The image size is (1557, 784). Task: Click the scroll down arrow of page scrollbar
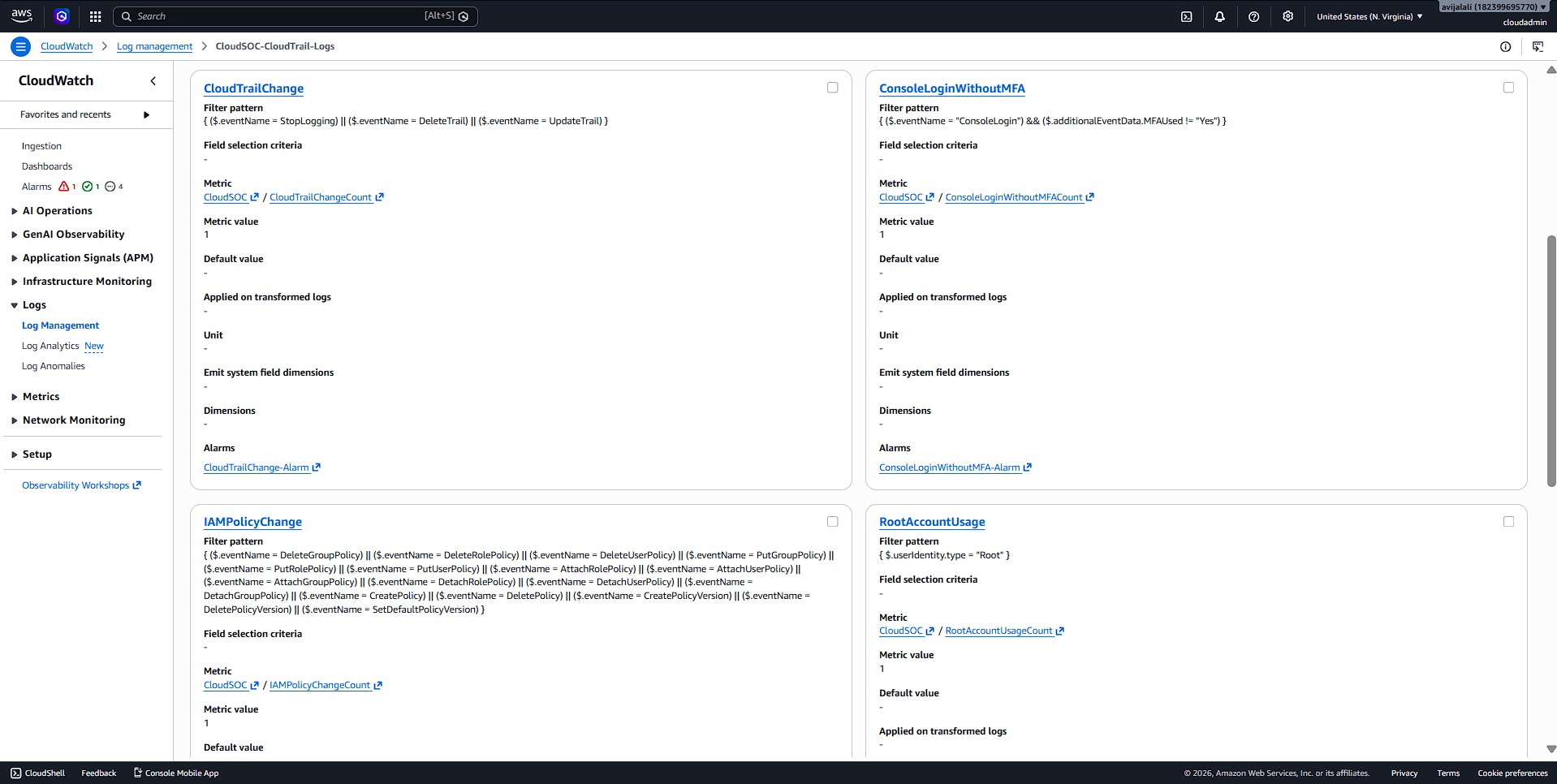[x=1551, y=749]
